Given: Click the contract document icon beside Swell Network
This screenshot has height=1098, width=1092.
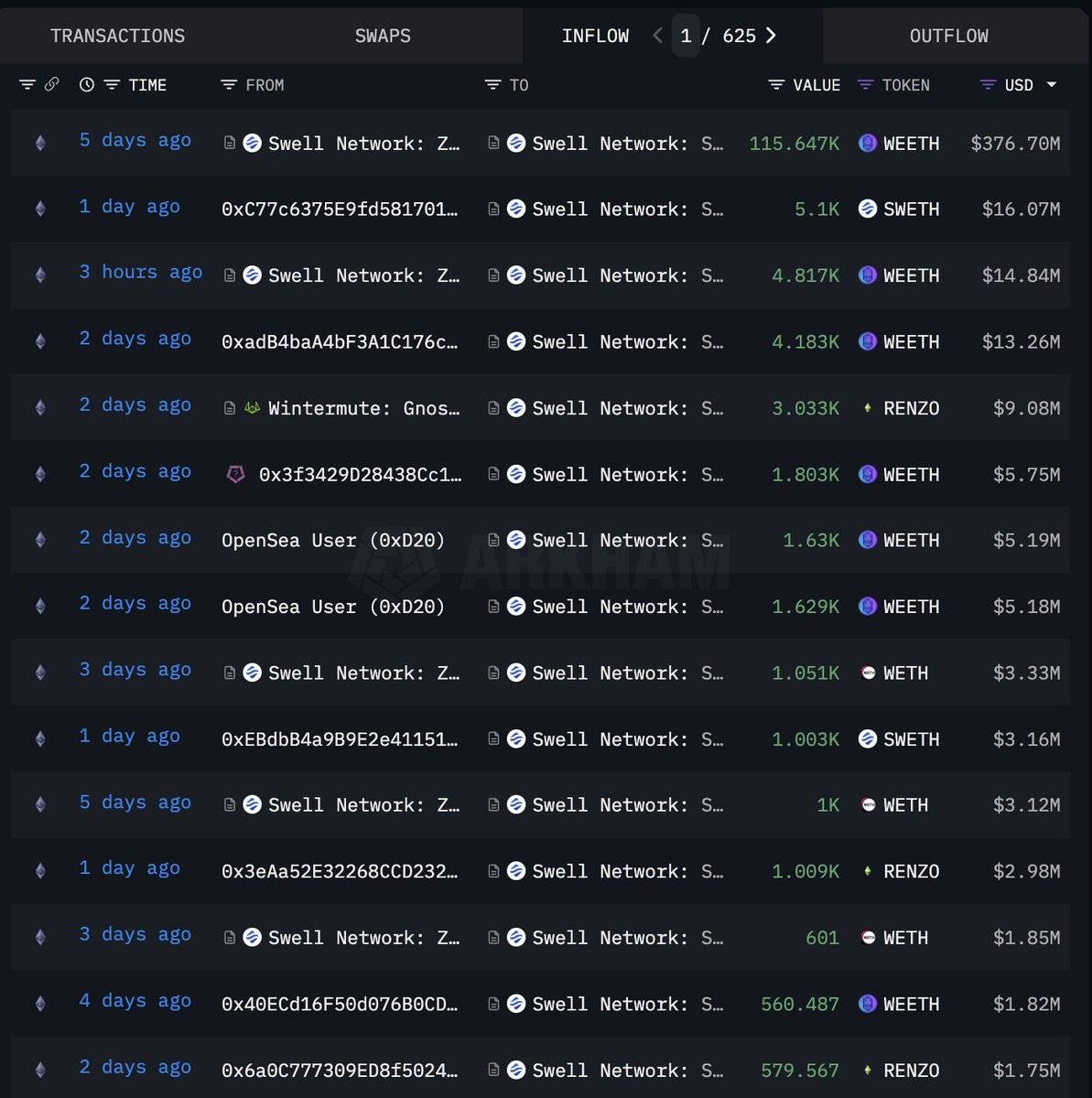Looking at the screenshot, I should click(x=229, y=144).
